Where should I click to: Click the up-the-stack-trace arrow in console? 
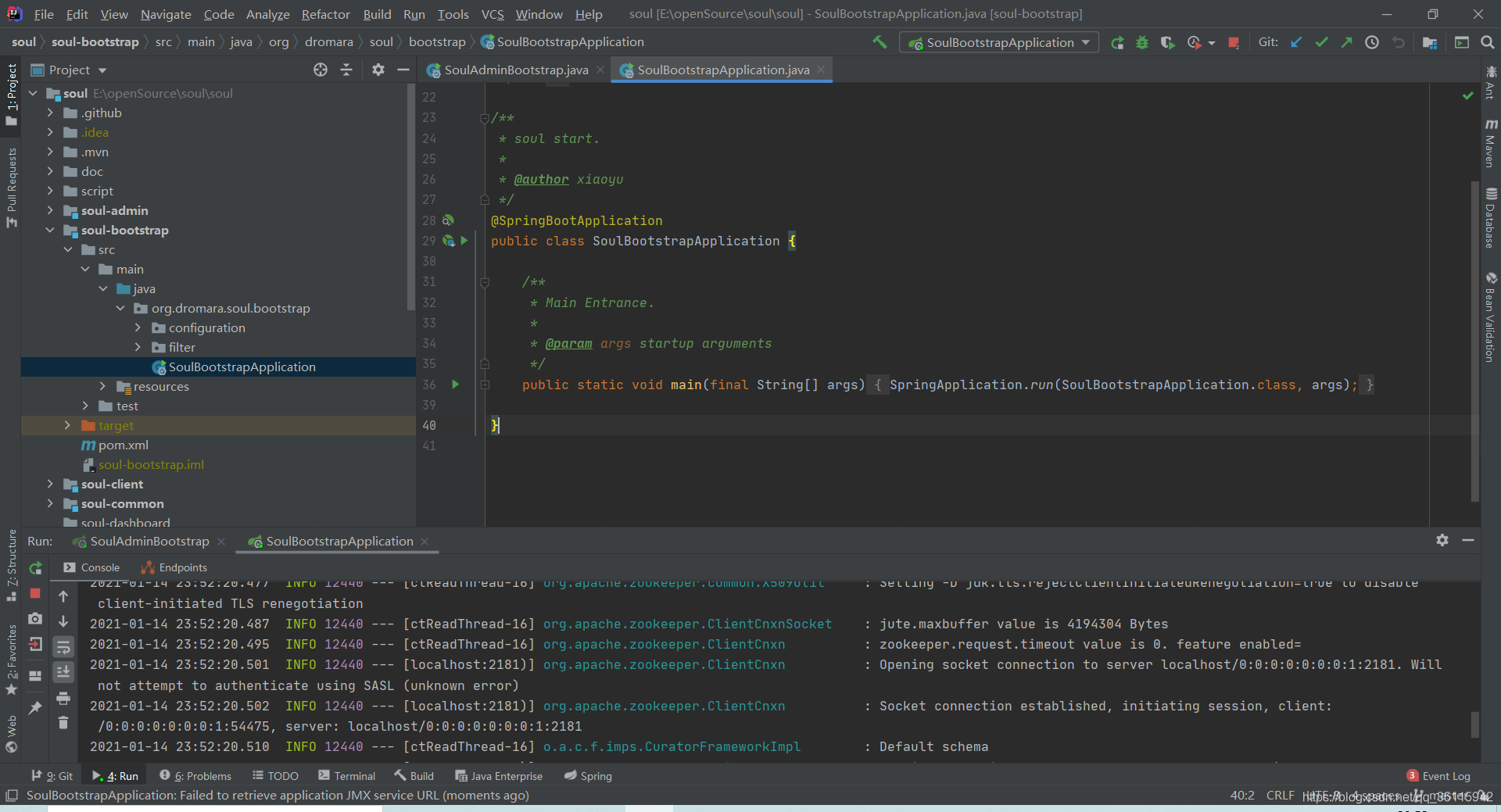(63, 596)
